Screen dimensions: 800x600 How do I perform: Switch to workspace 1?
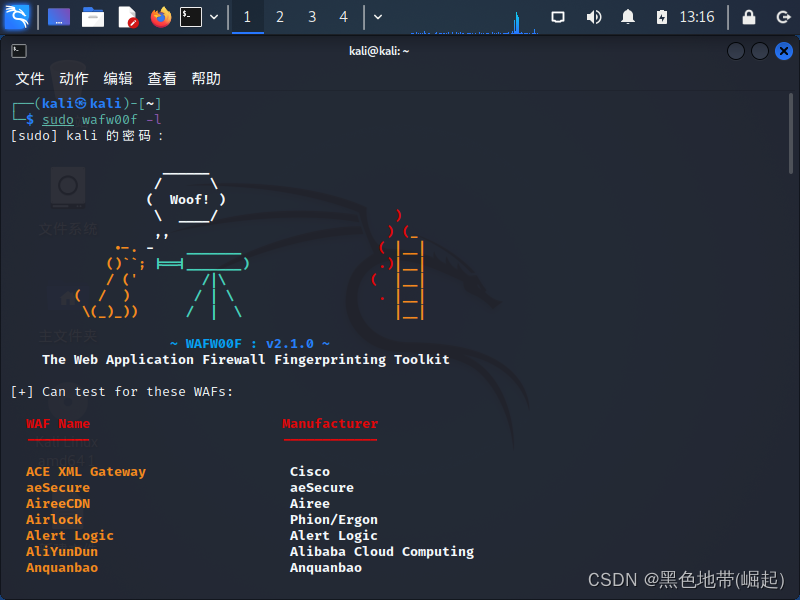247,17
